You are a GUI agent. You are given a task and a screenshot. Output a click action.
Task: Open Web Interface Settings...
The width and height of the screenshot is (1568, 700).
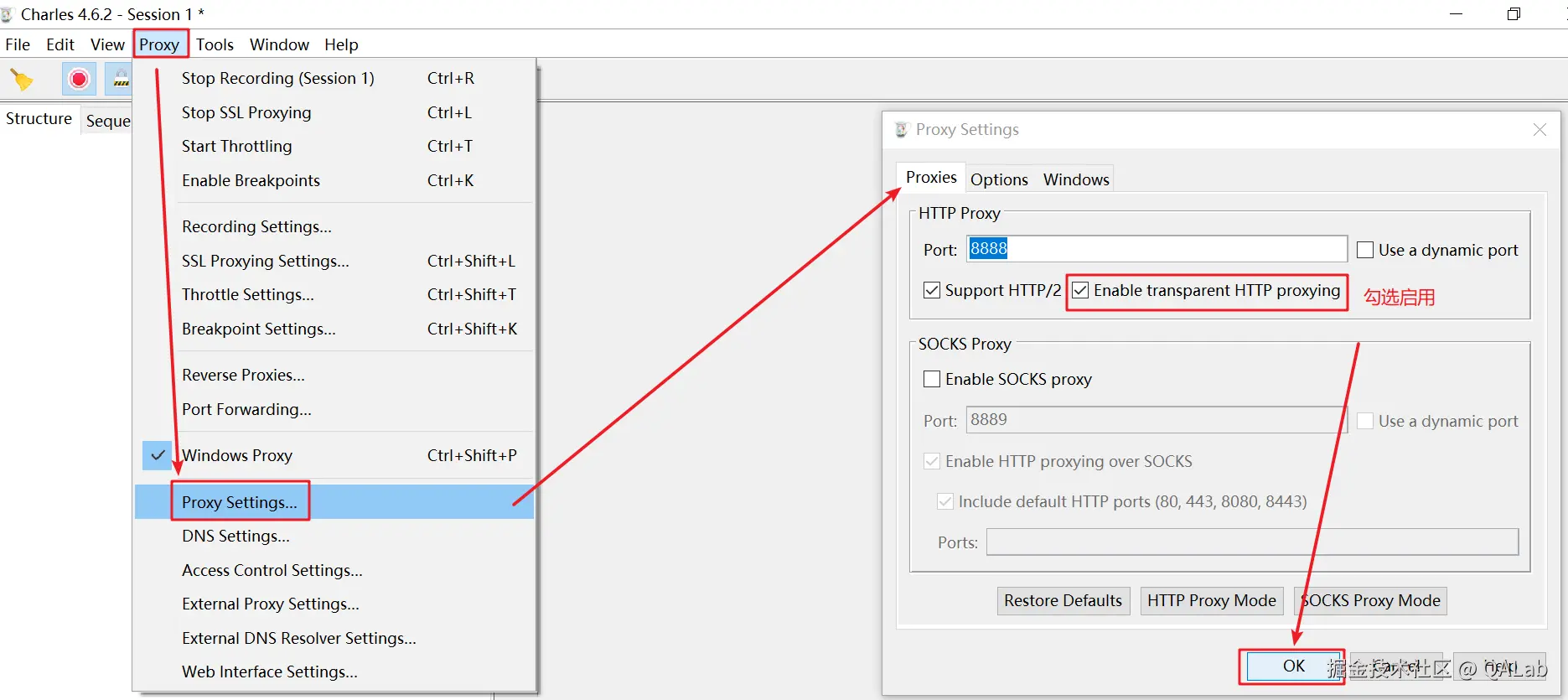coord(334,671)
